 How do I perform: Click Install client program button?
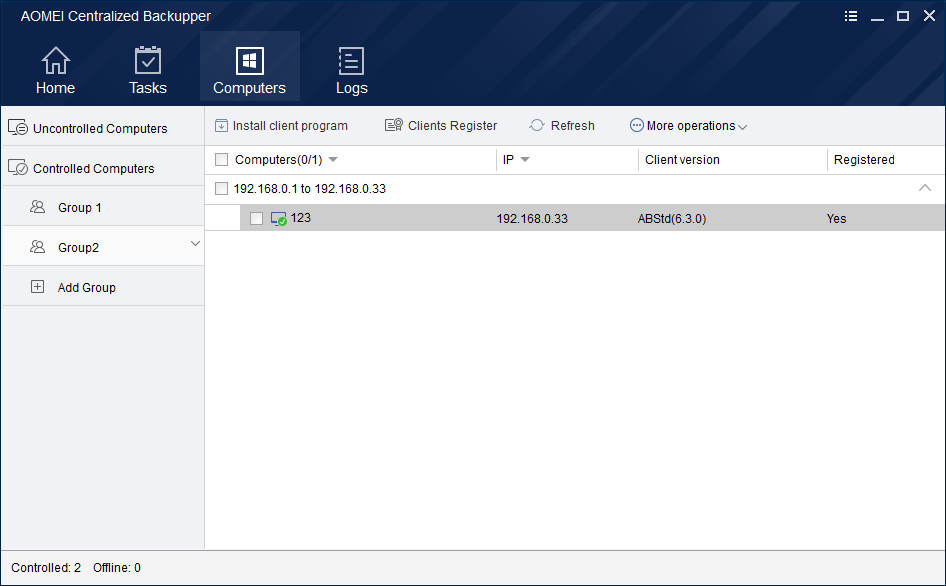pyautogui.click(x=282, y=126)
